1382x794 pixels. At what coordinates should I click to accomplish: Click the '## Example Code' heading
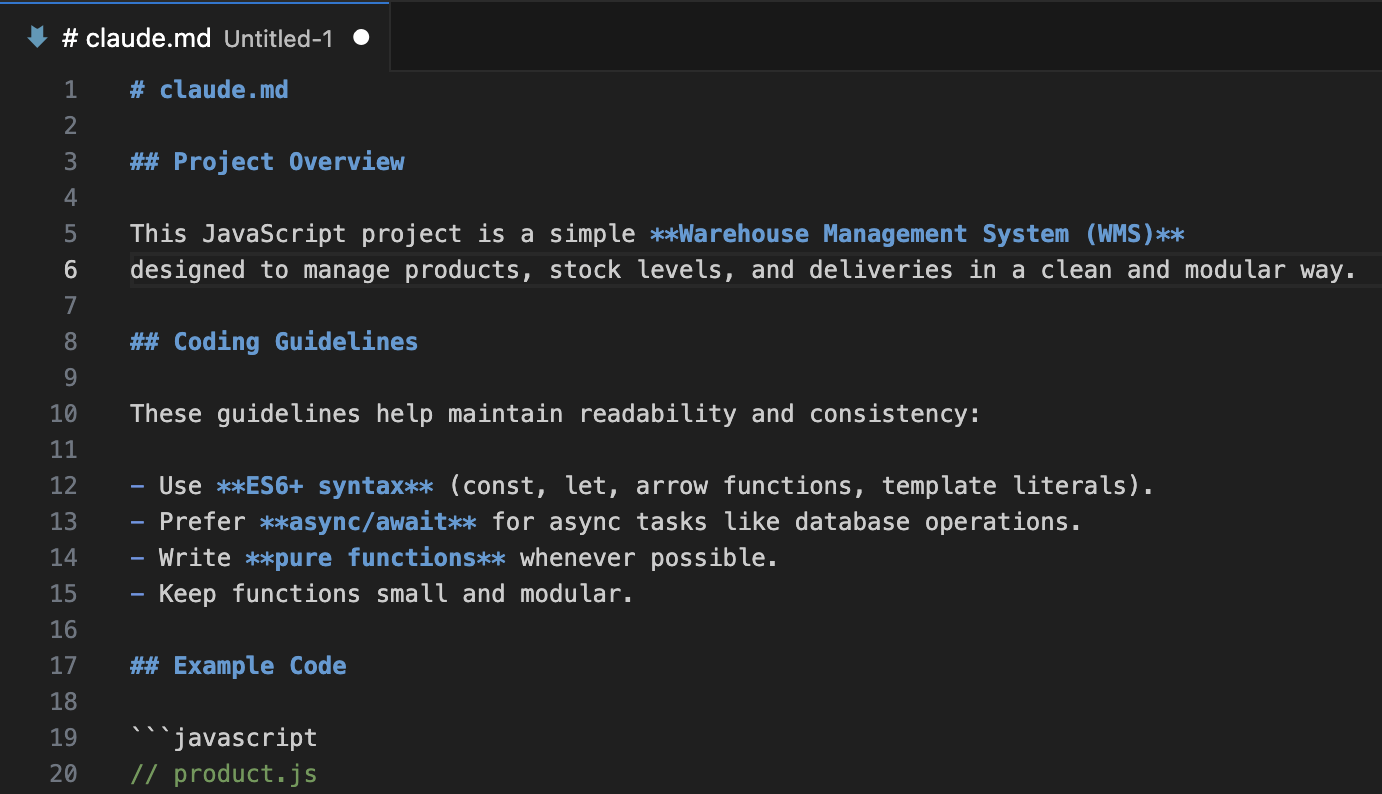coord(238,665)
